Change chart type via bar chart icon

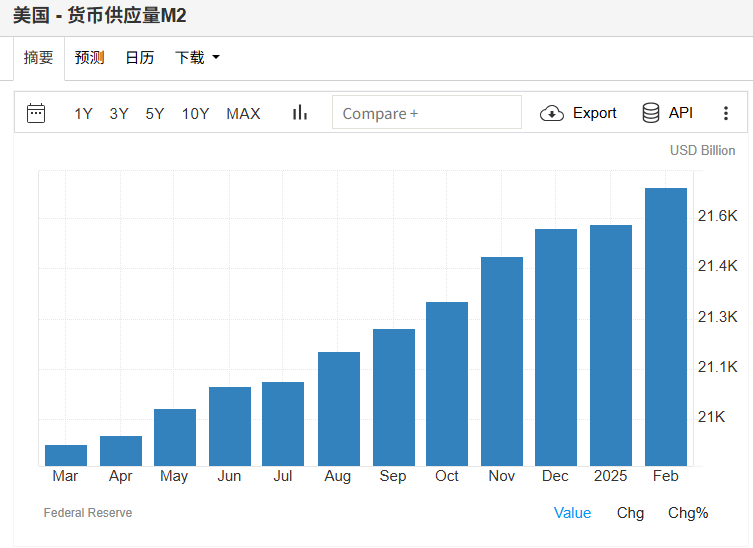pos(300,113)
